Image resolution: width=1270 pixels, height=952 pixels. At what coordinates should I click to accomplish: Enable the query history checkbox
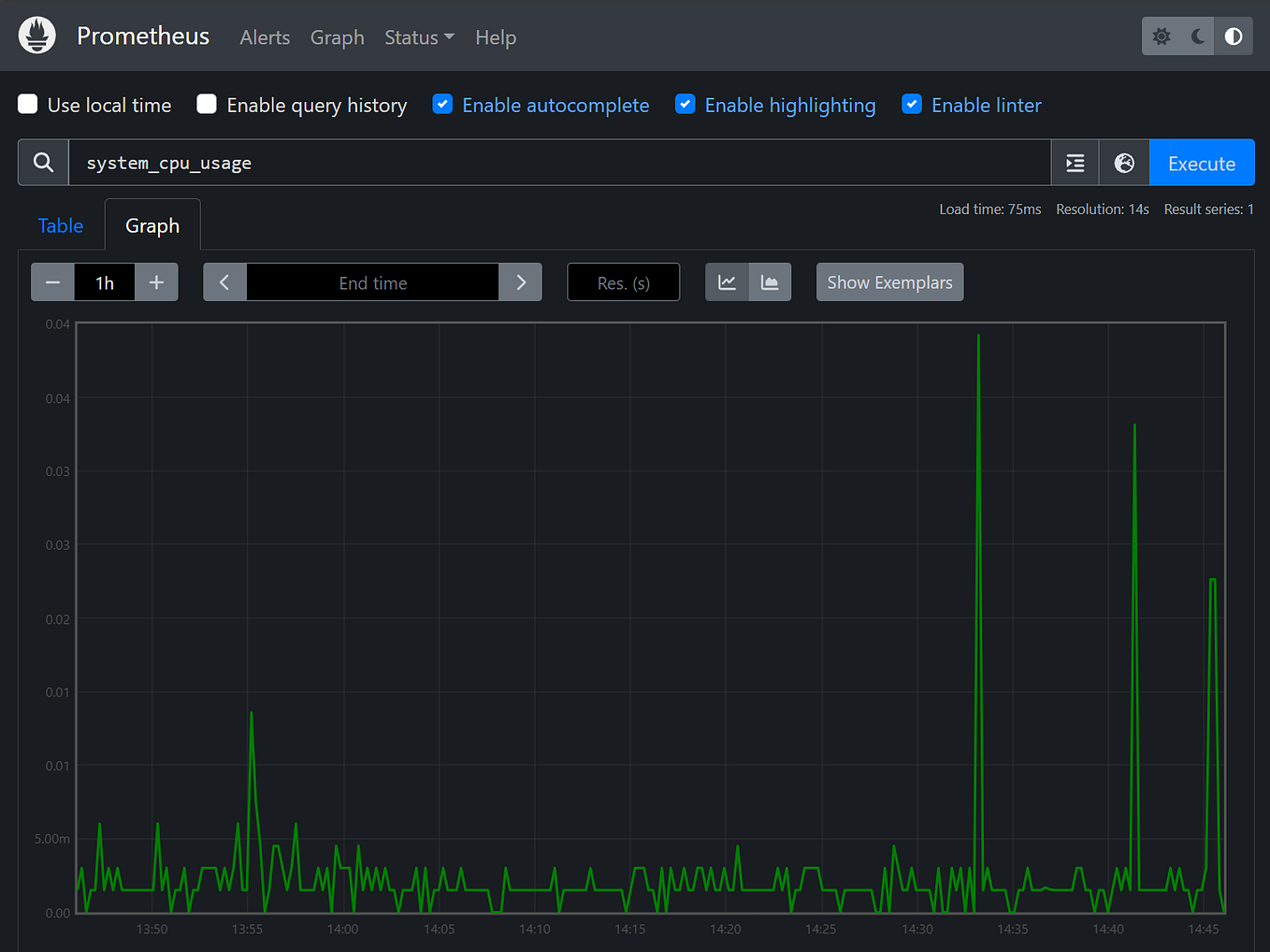coord(206,105)
